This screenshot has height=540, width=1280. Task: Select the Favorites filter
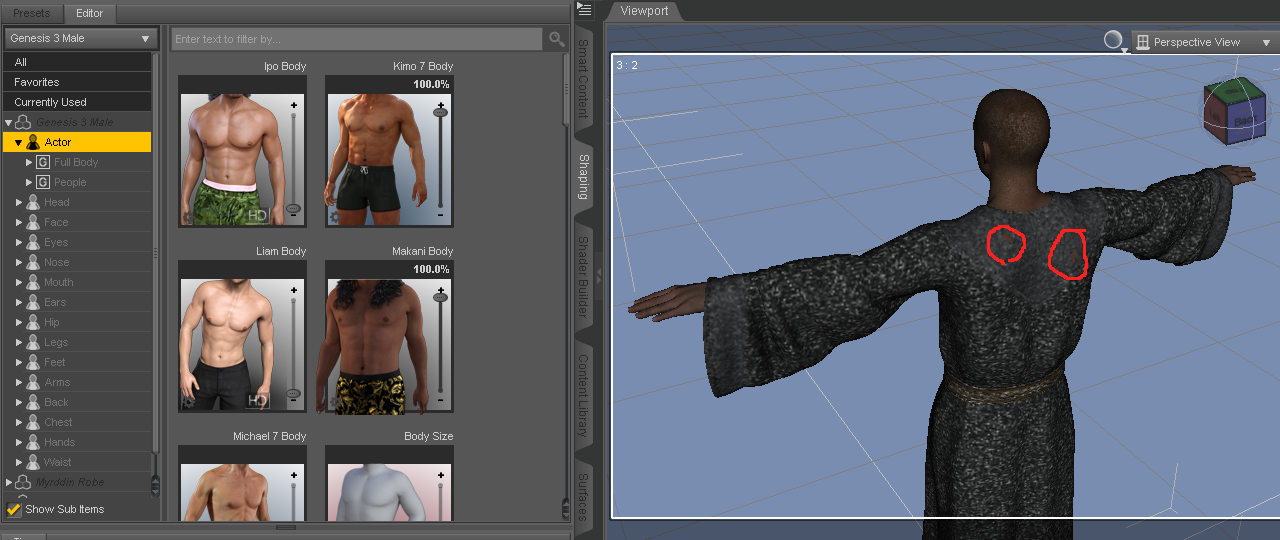pos(77,82)
